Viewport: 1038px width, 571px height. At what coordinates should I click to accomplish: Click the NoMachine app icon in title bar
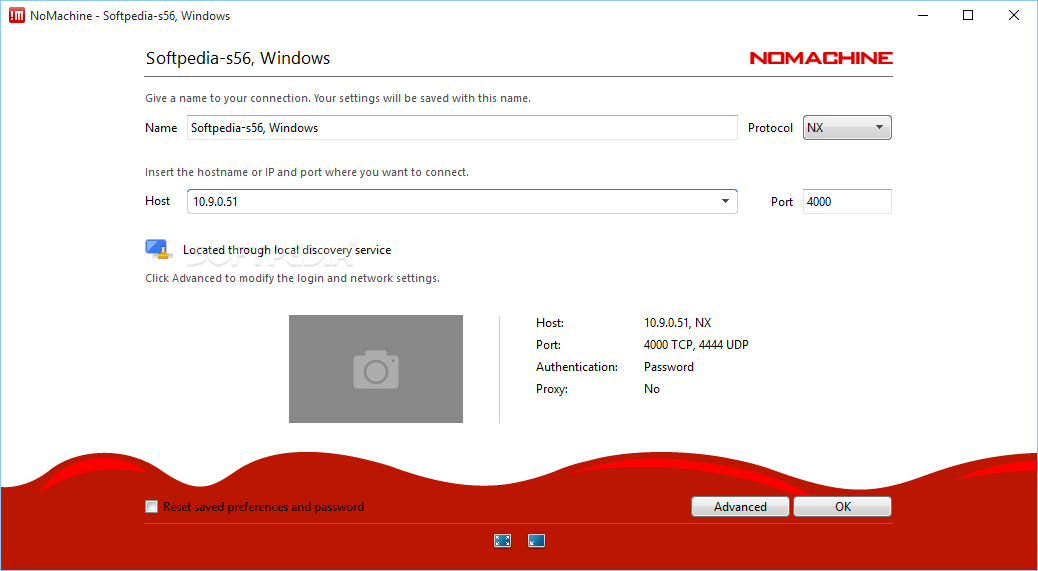coord(17,15)
